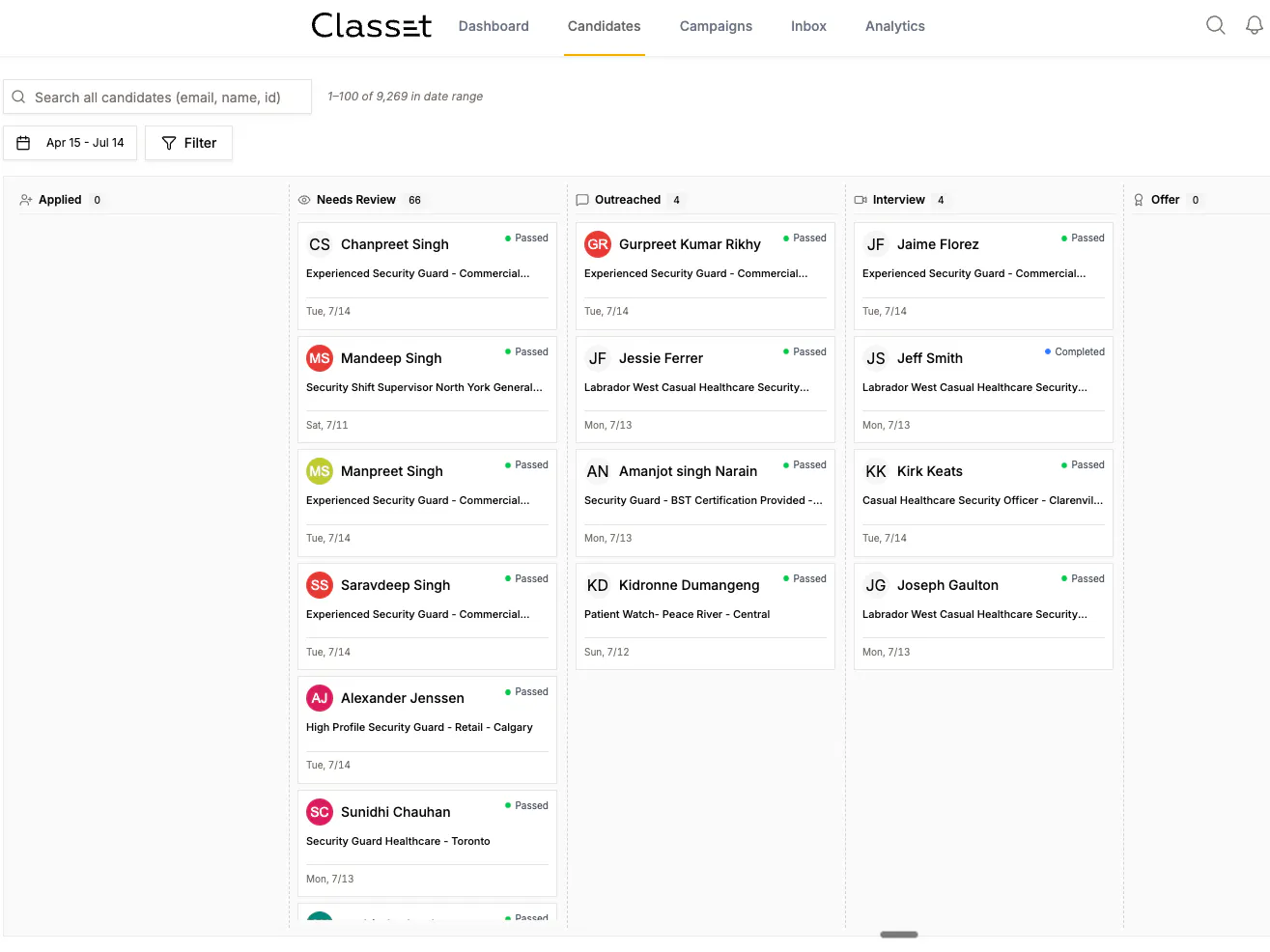The width and height of the screenshot is (1270, 952).
Task: Open Kidronne Dumangeng candidate name
Action: (689, 585)
